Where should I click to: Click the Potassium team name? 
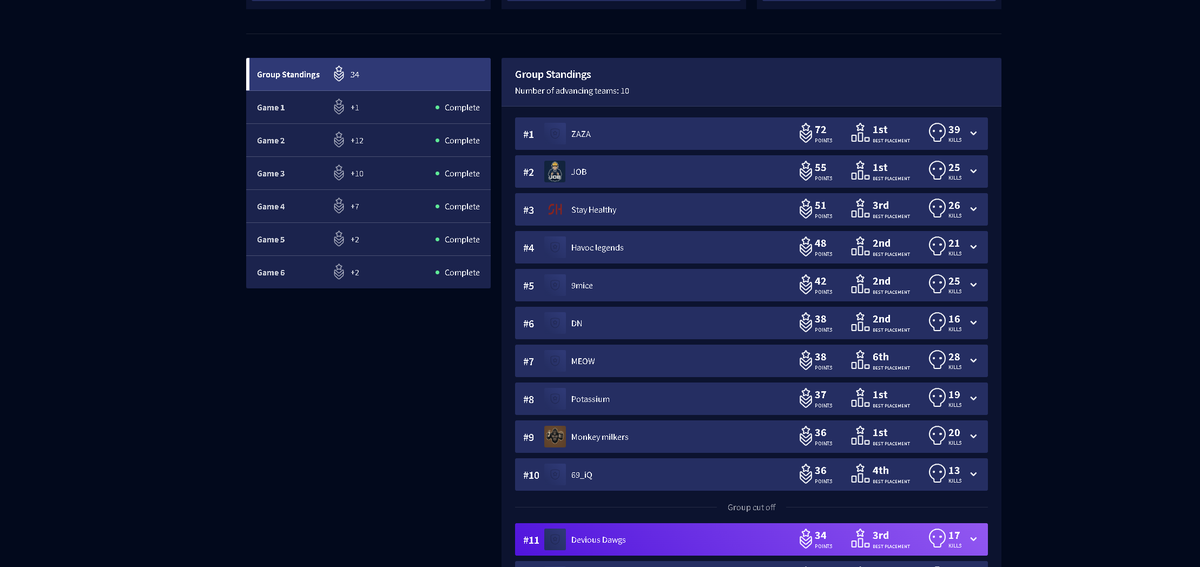pos(590,399)
